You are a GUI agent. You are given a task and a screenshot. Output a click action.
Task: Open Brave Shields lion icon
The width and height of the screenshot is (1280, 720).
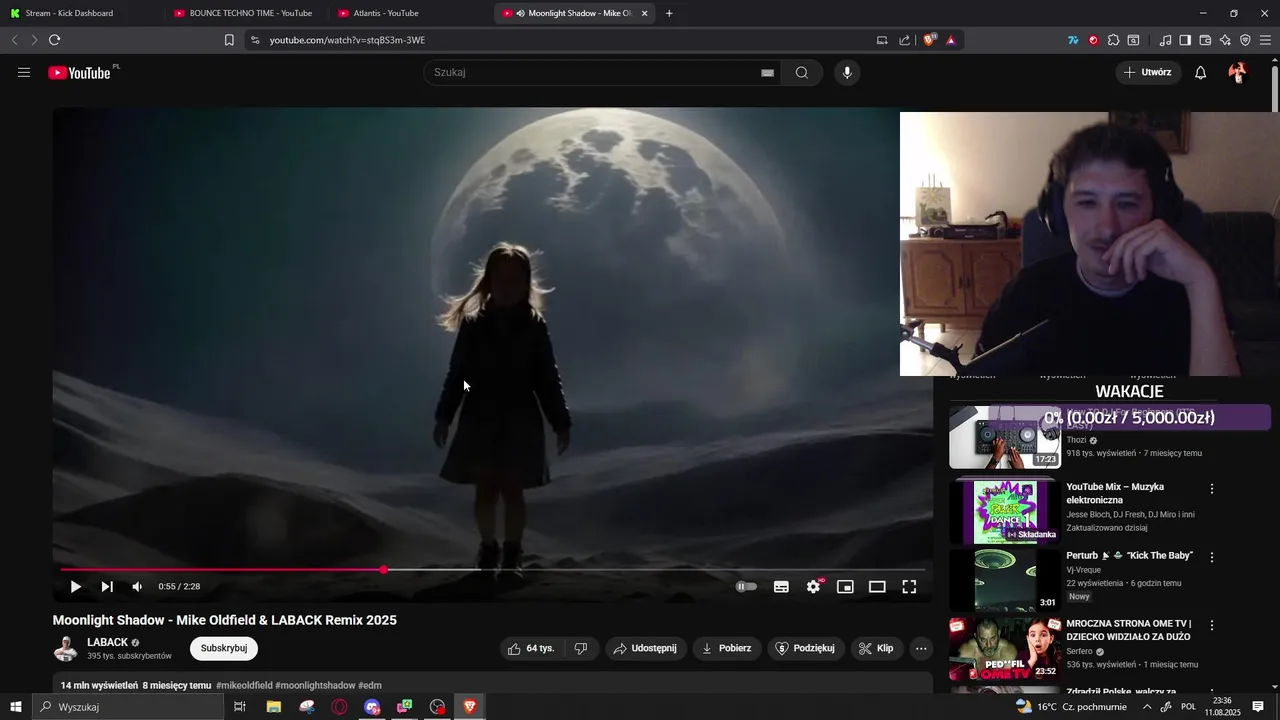930,40
